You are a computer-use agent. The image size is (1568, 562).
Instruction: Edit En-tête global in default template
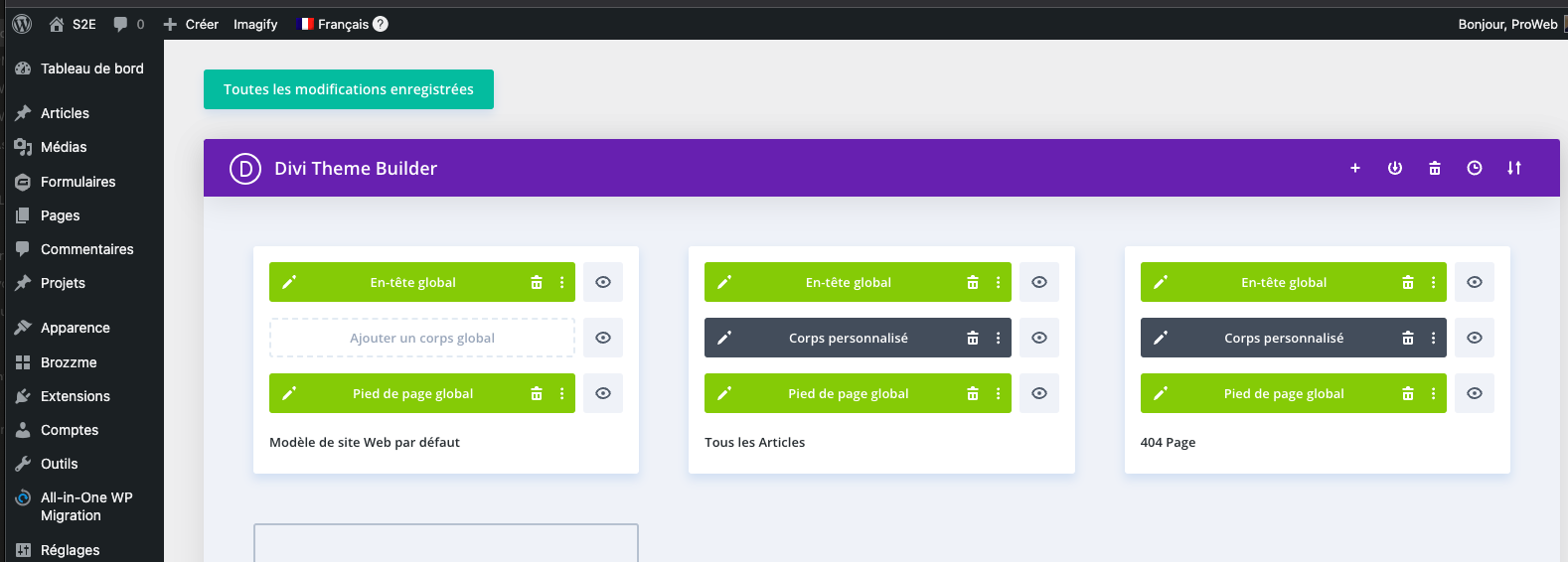pyautogui.click(x=289, y=282)
